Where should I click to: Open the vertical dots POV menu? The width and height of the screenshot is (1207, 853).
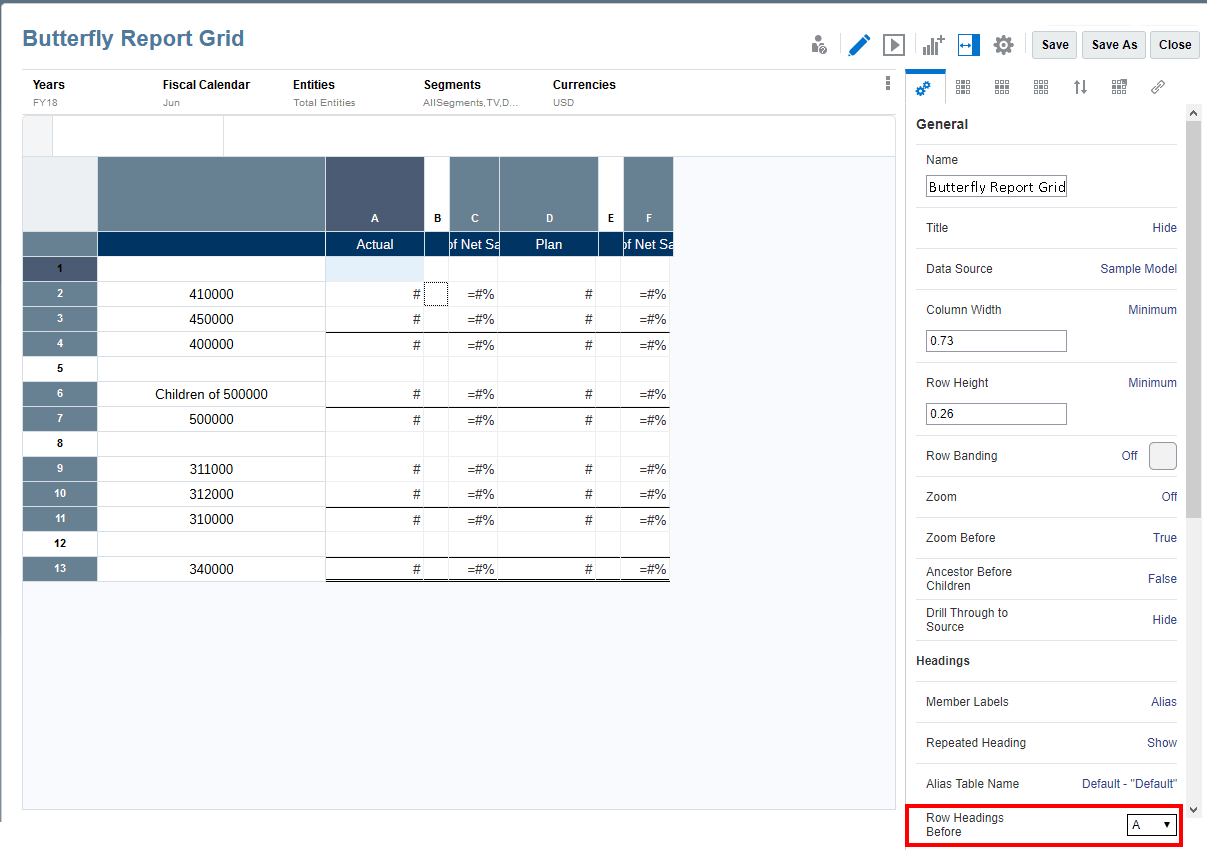click(x=887, y=84)
